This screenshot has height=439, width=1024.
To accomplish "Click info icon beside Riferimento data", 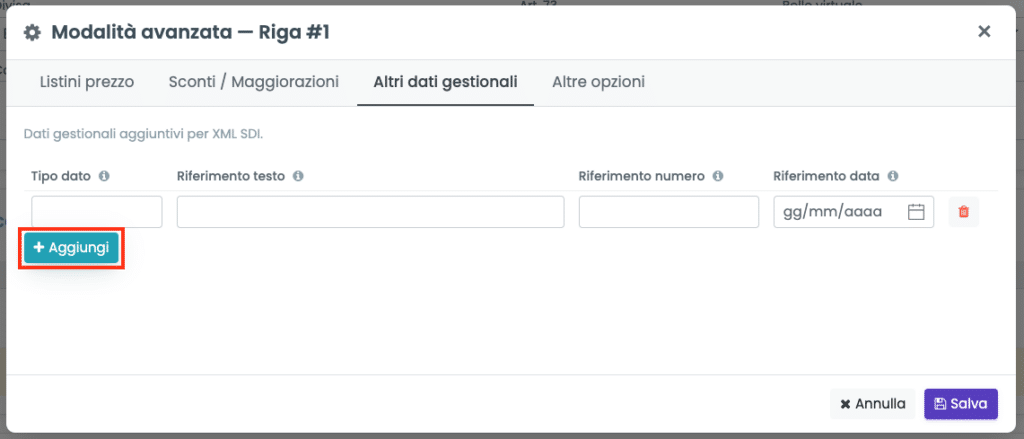I will click(x=893, y=176).
